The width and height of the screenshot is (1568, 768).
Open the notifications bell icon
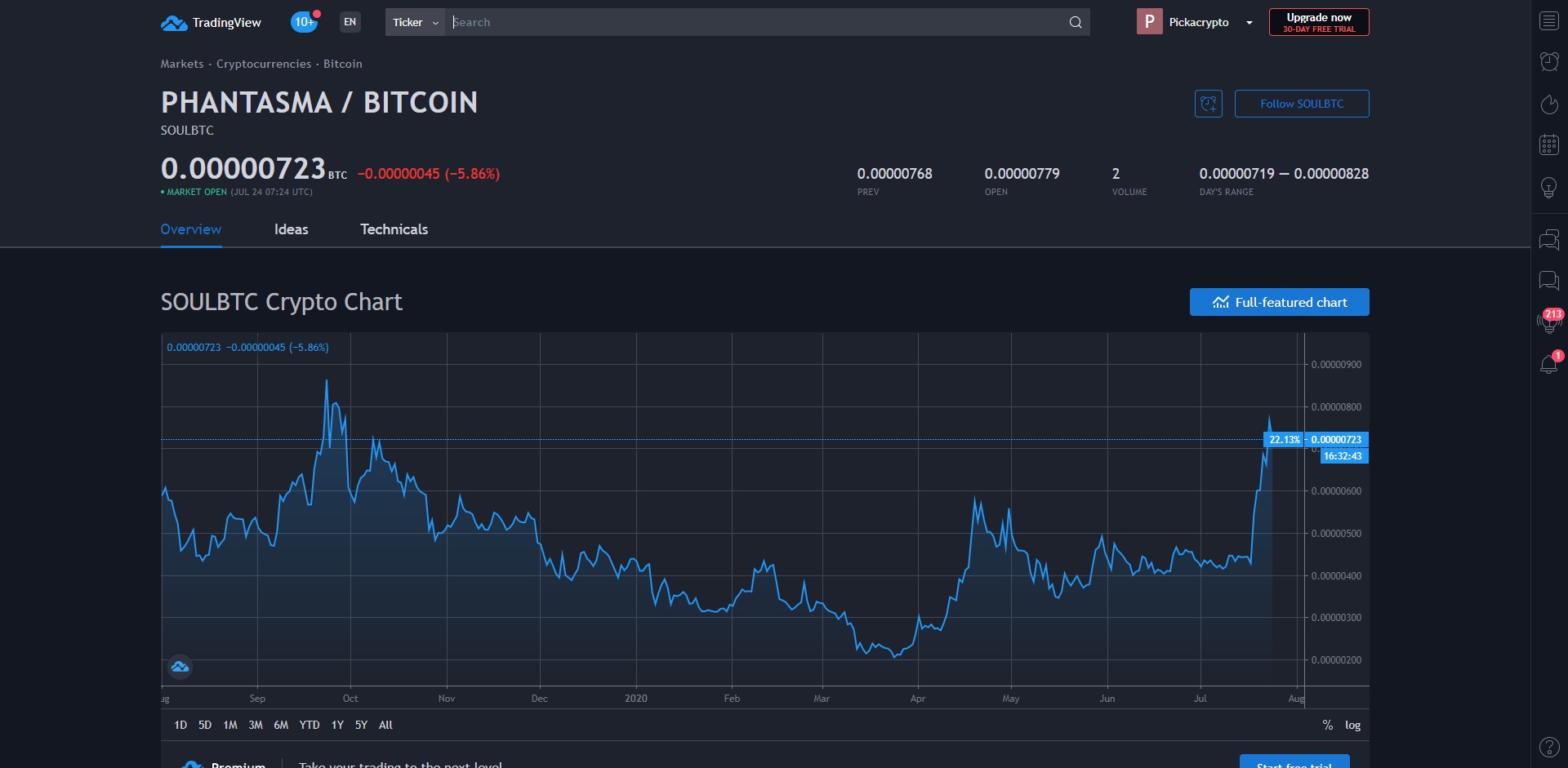[1549, 363]
